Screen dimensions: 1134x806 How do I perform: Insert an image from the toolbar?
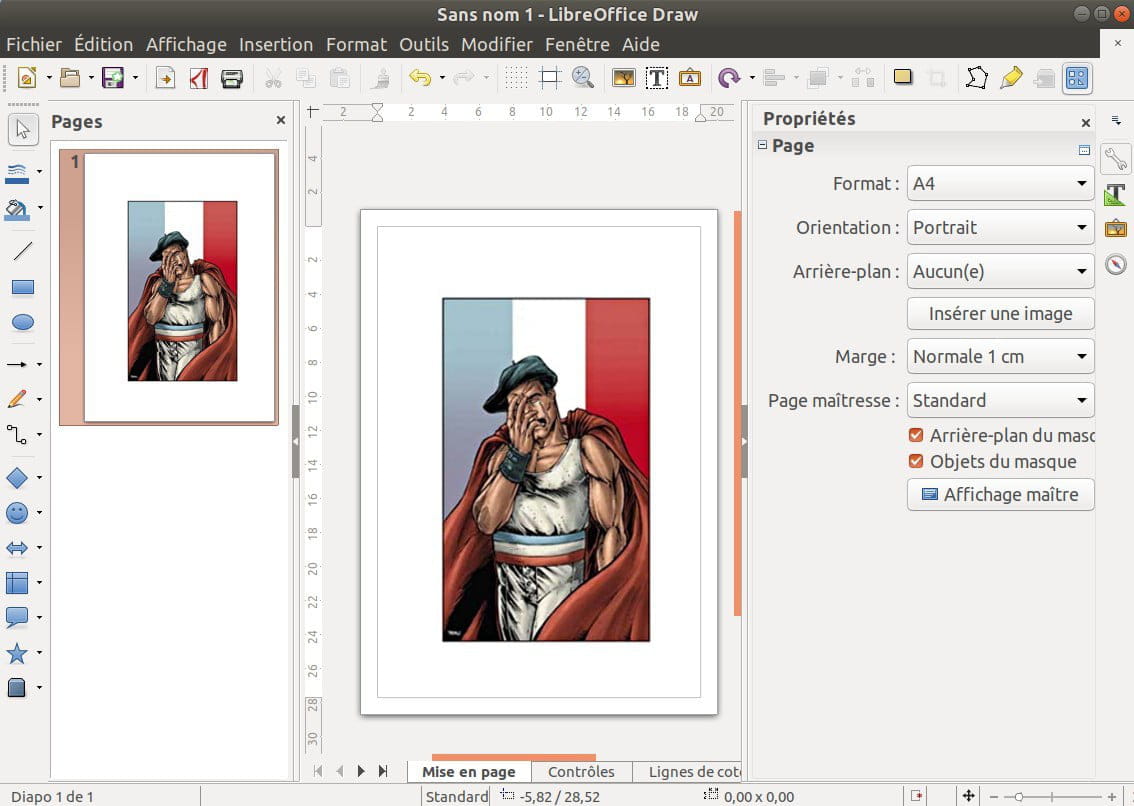623,77
